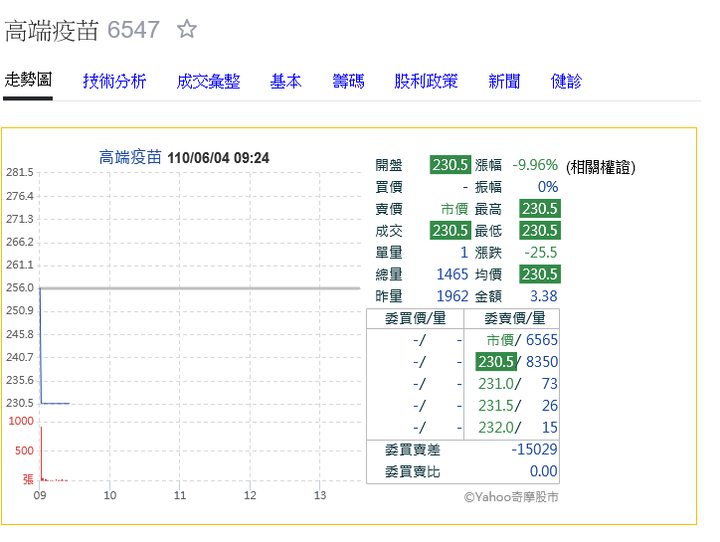Click the ask row 市價/ 6565
The width and height of the screenshot is (720, 542).
click(x=522, y=340)
